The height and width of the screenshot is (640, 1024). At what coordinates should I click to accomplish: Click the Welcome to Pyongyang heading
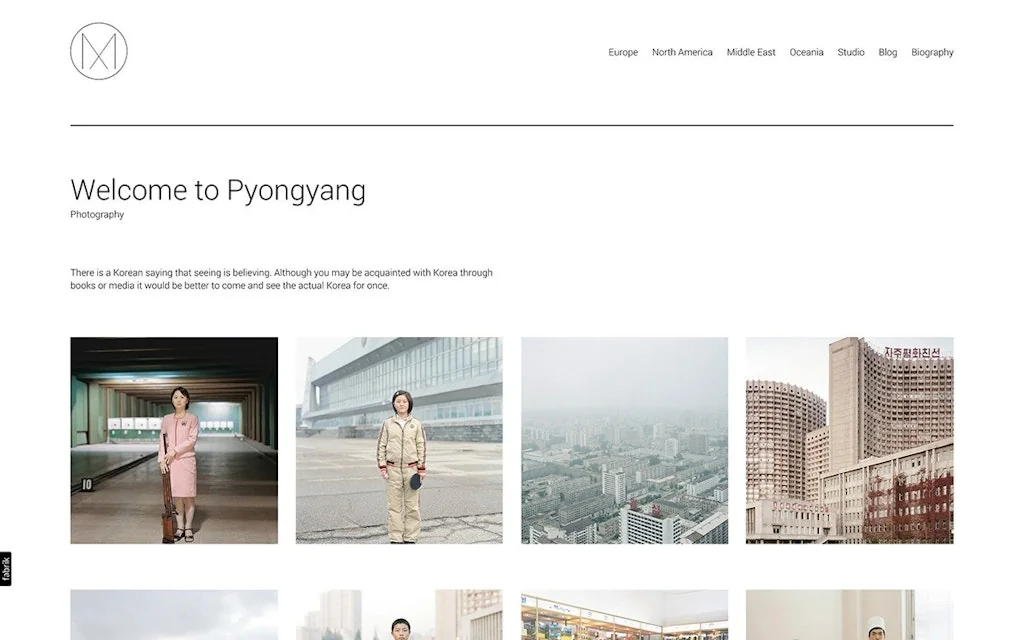(218, 190)
